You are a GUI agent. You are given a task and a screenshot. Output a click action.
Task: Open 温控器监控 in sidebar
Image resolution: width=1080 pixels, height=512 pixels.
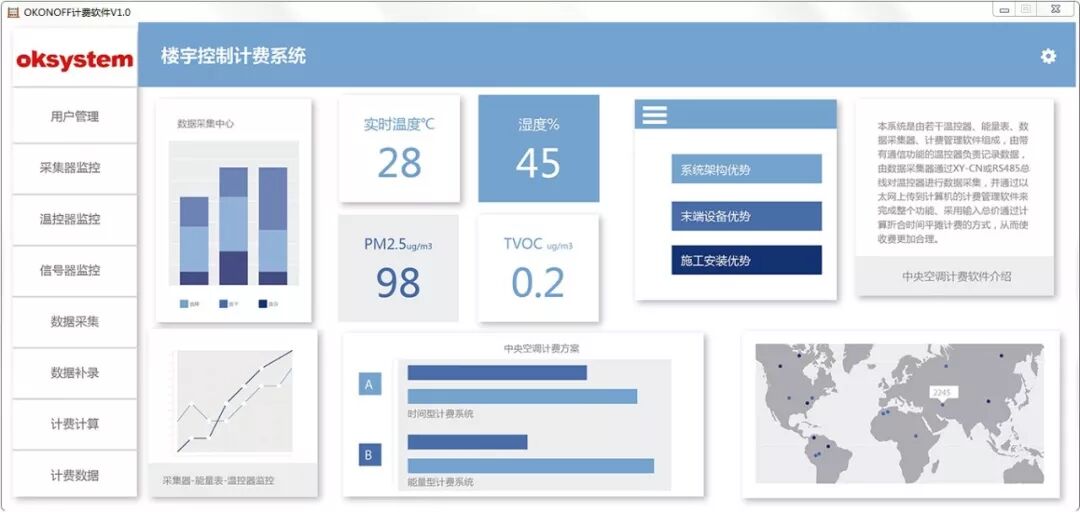click(74, 219)
